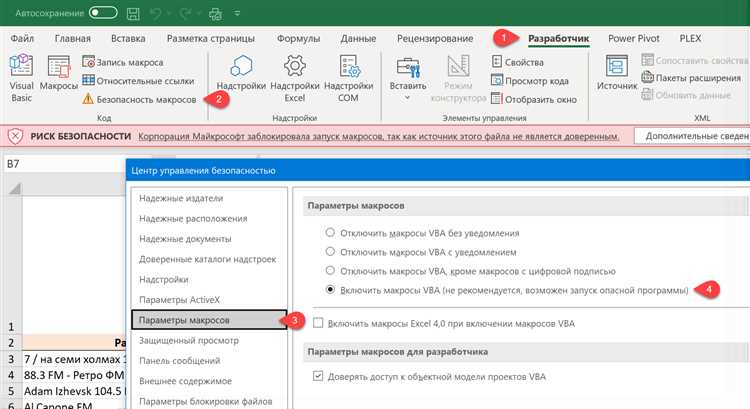
Task: Open the Файл menu tab
Action: (x=22, y=38)
